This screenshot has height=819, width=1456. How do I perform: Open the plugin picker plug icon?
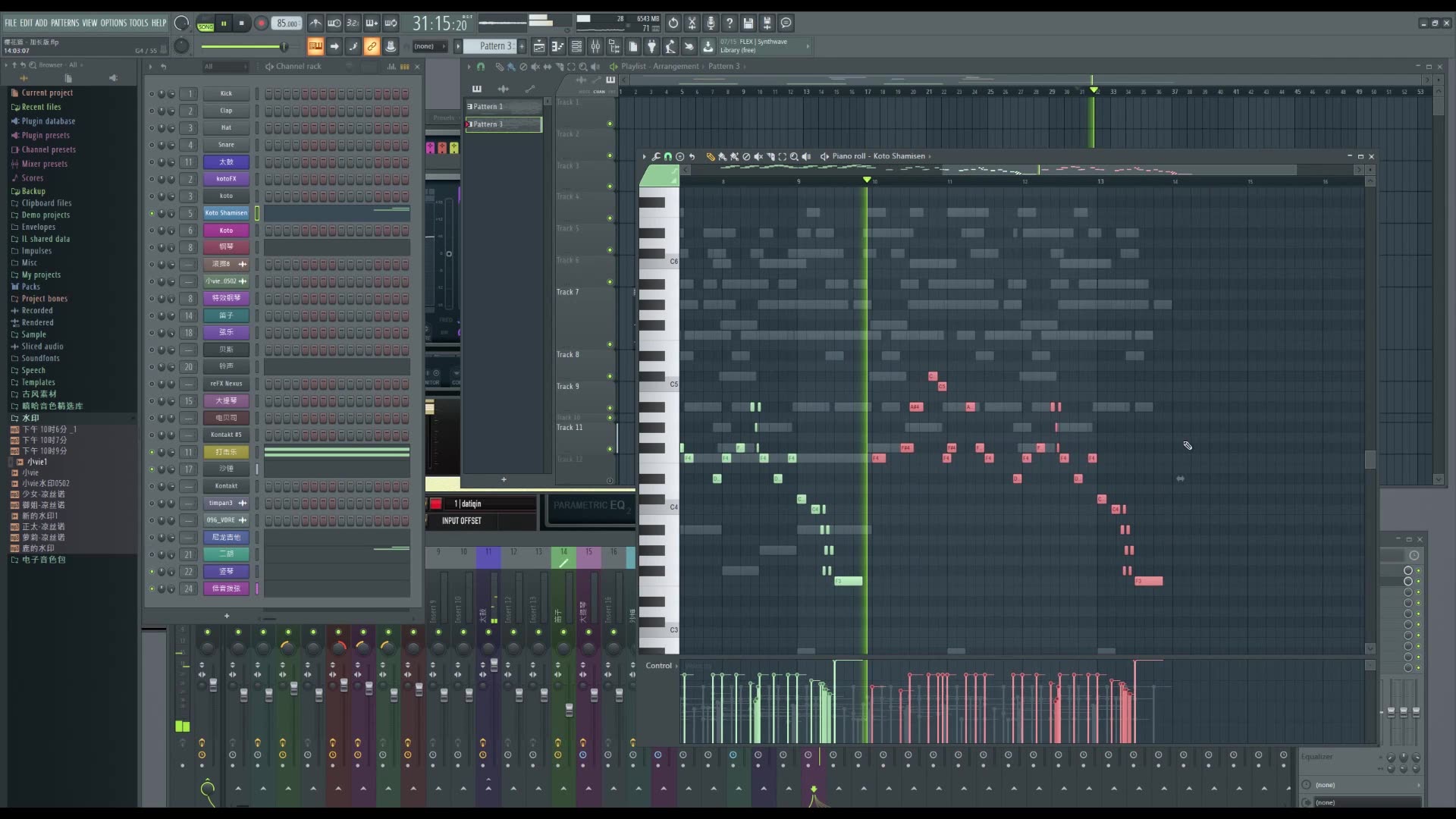tap(651, 46)
